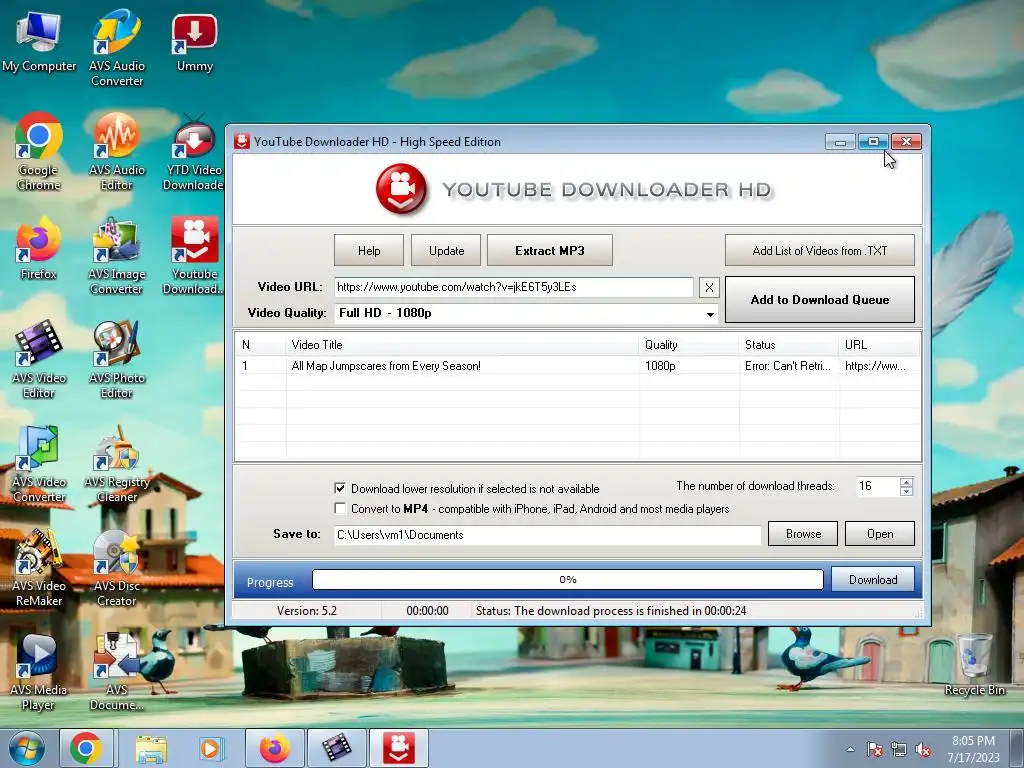Open AVS Document shortcut on desktop
This screenshot has width=1024, height=768.
[117, 671]
